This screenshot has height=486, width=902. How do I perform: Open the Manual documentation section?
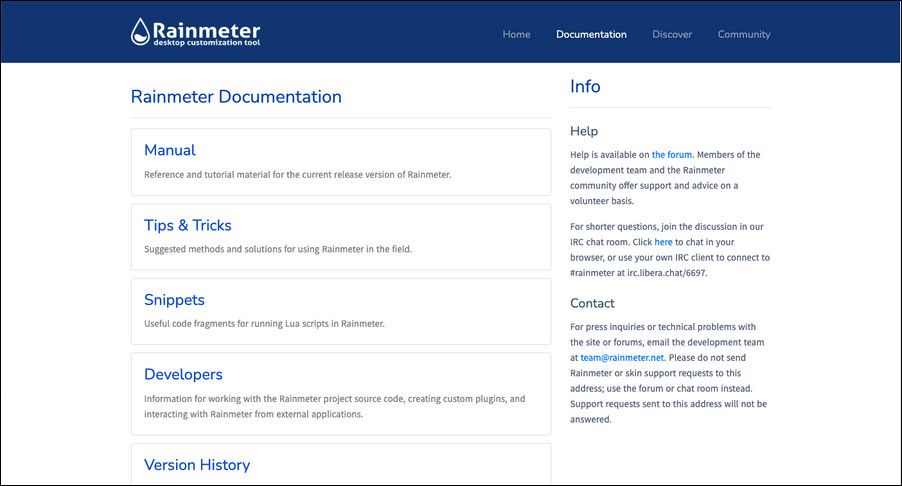[x=170, y=150]
